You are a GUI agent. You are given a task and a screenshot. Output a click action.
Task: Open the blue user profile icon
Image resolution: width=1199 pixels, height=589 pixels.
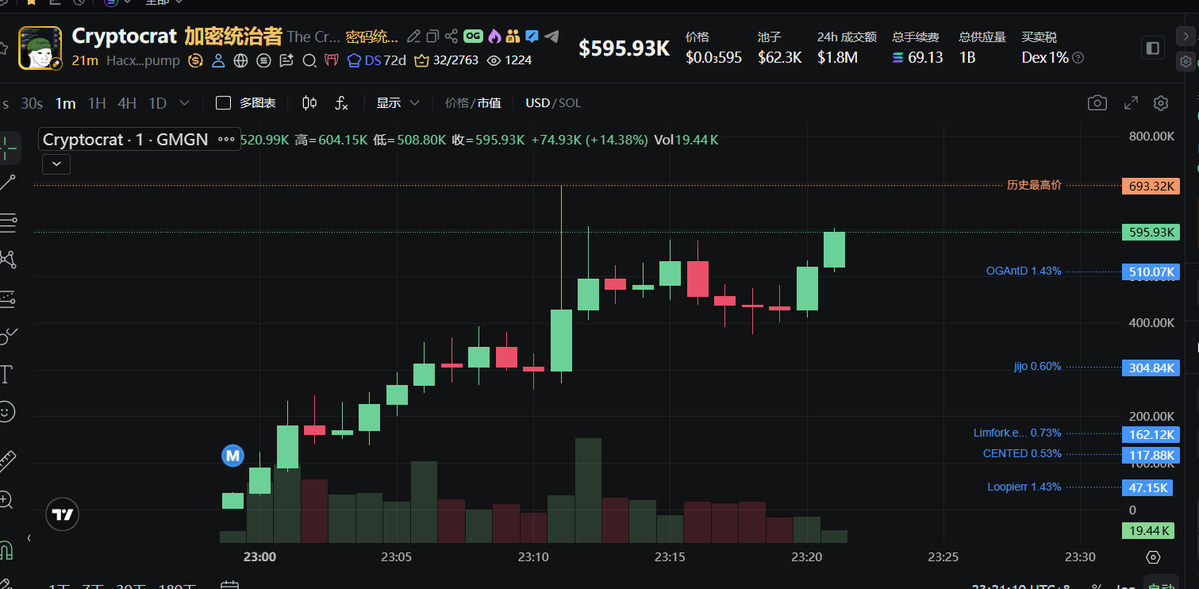coord(218,60)
